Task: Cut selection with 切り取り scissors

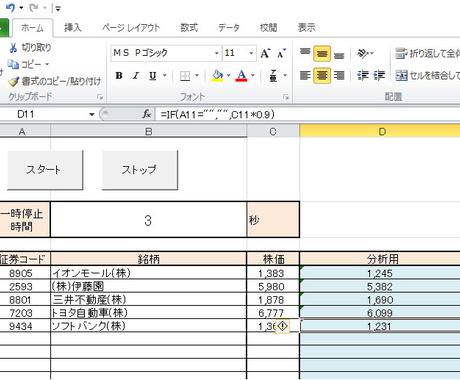Action: click(30, 48)
